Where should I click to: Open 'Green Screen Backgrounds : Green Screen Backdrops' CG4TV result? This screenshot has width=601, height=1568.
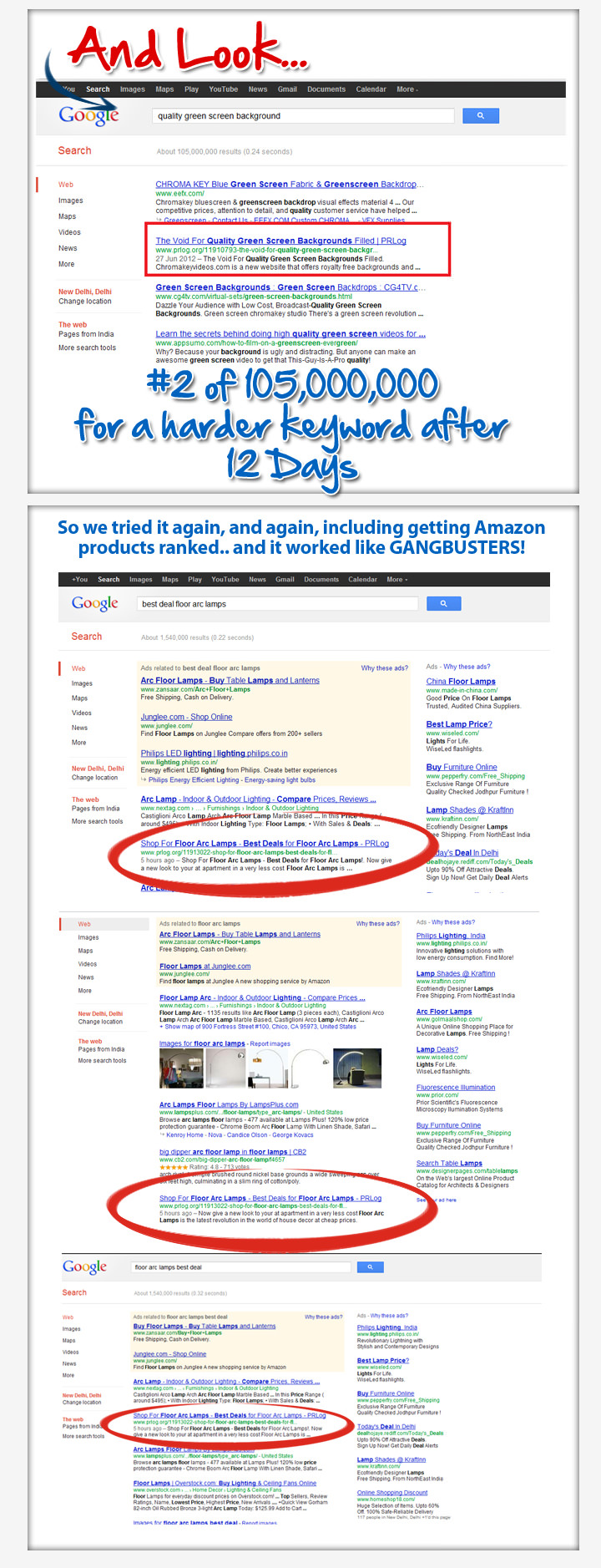click(290, 287)
